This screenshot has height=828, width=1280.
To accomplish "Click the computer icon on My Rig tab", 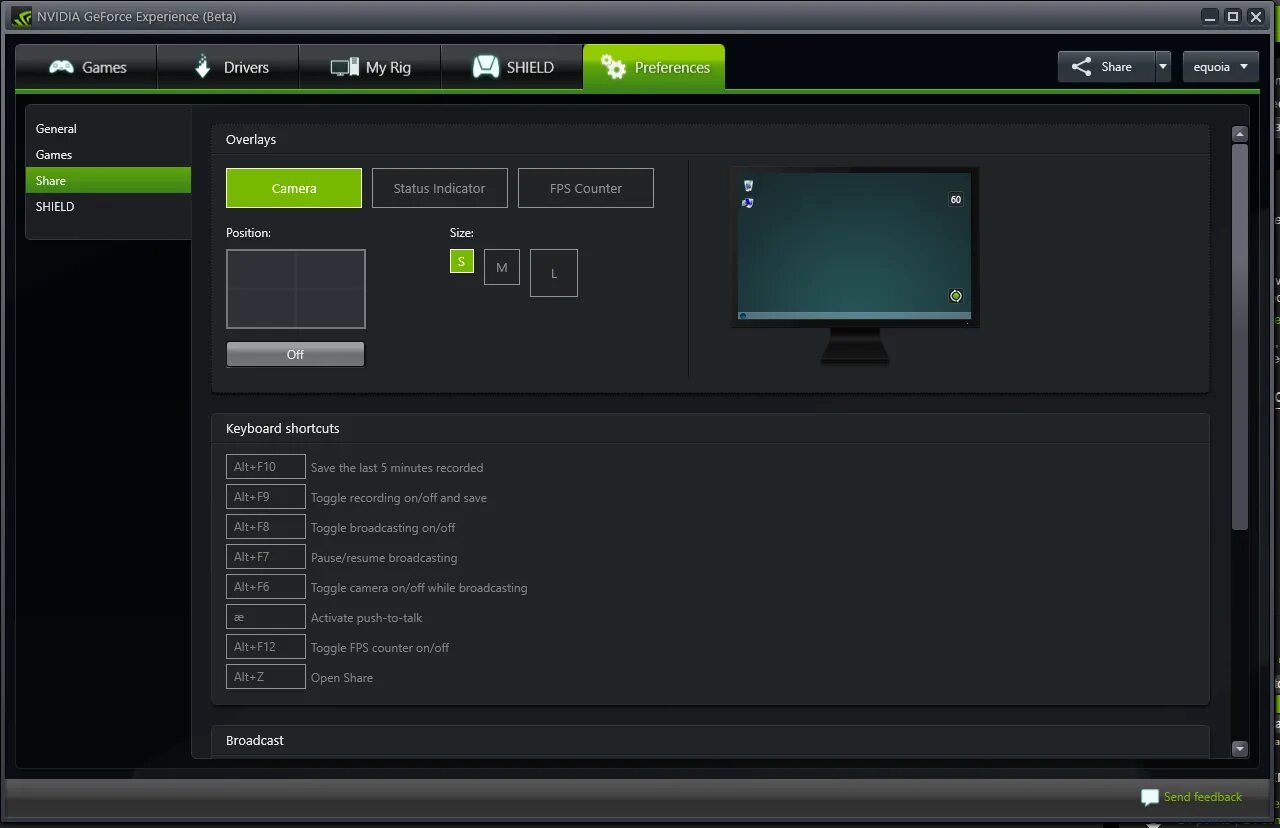I will [344, 67].
